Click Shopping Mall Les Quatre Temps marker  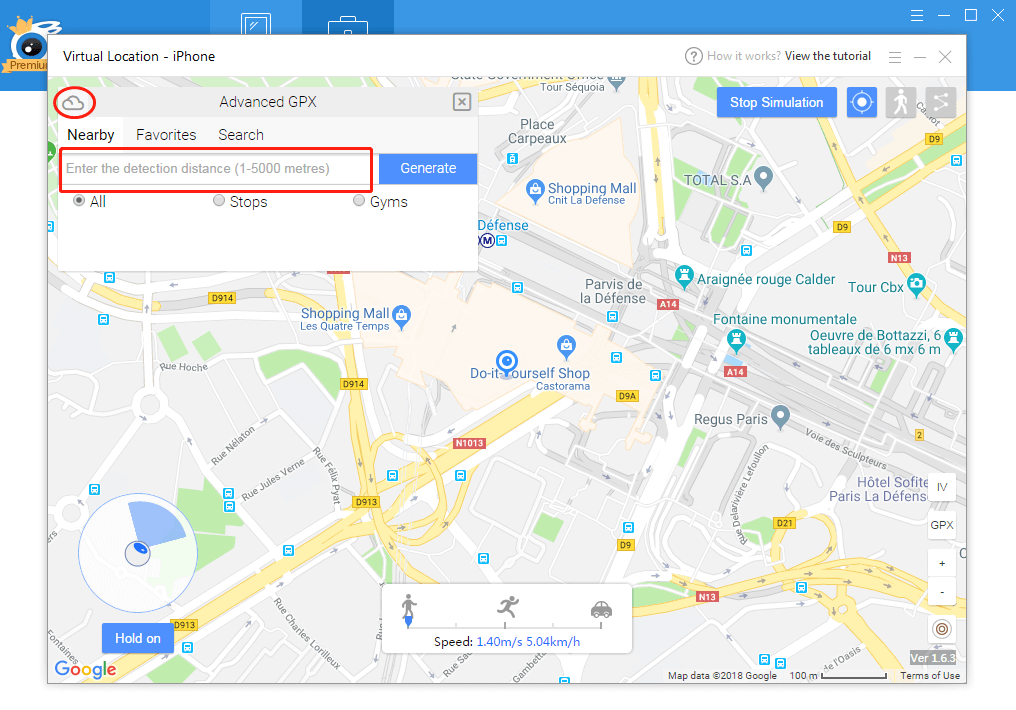(402, 317)
